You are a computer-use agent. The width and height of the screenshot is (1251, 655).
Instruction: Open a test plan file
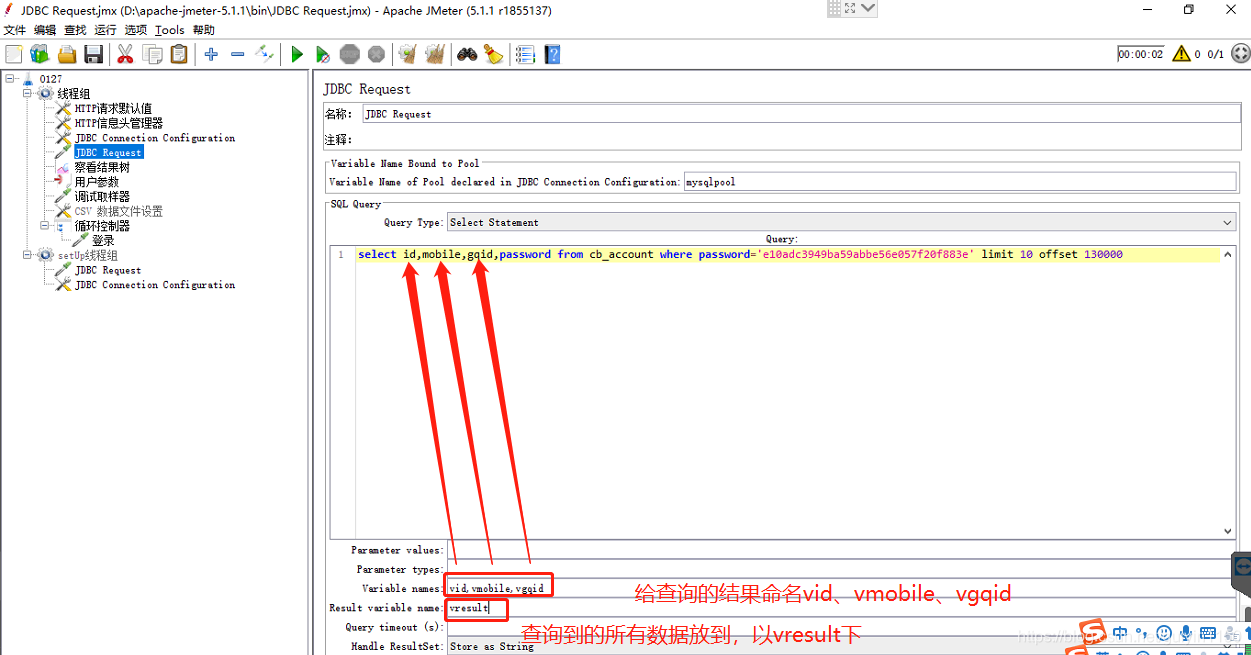(67, 54)
